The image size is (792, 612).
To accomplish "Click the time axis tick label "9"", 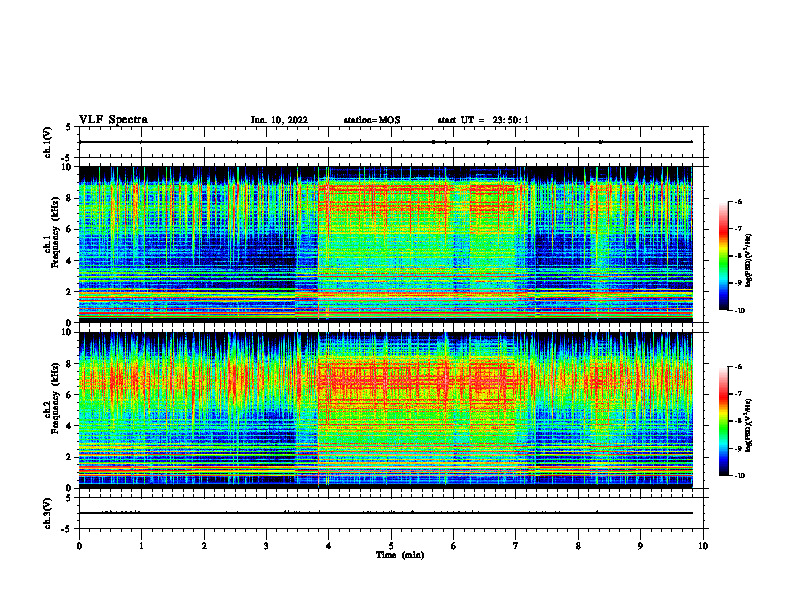I will coord(640,545).
